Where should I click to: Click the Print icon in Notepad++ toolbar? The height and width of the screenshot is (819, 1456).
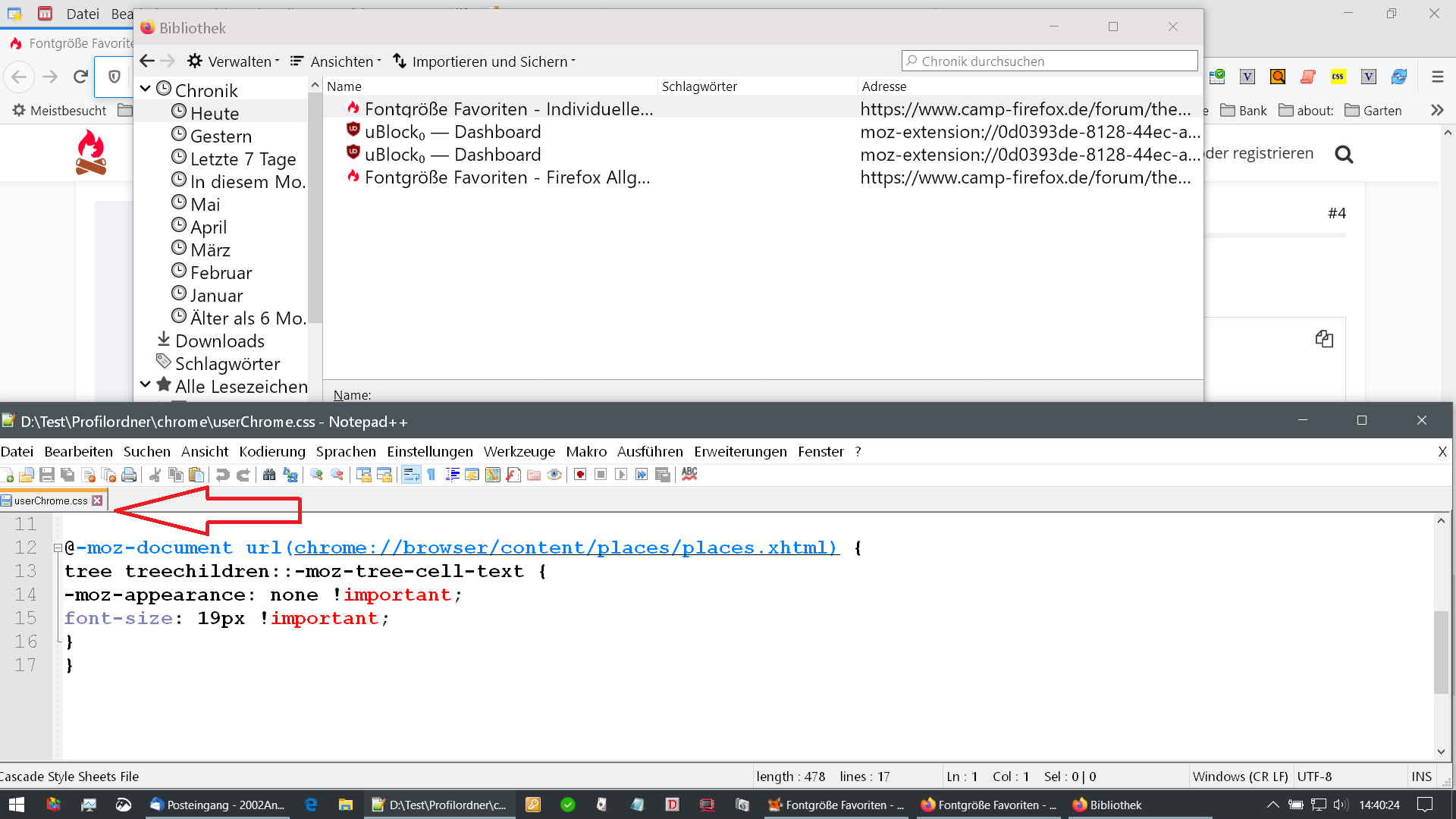(129, 475)
